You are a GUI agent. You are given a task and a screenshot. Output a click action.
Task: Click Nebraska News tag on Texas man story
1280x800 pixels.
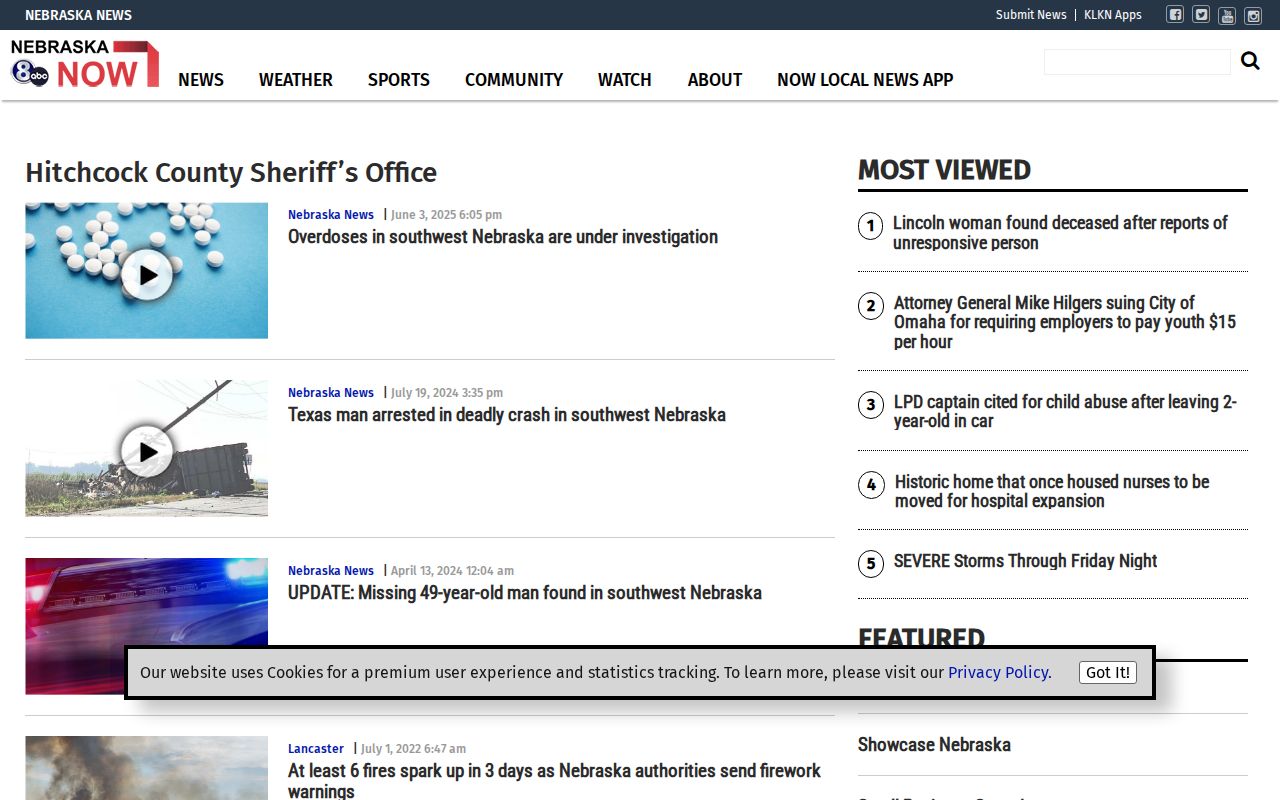coord(331,393)
